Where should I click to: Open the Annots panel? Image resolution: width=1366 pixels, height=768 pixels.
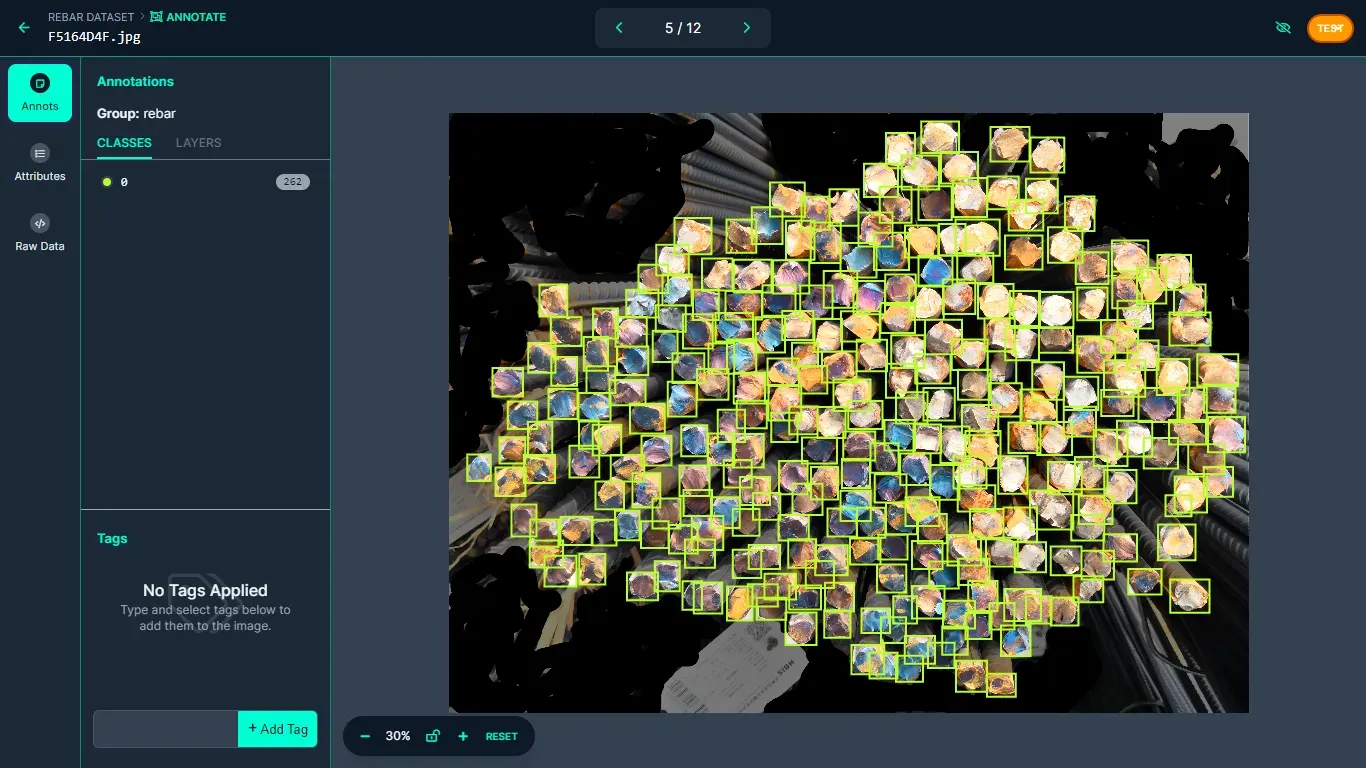(39, 92)
